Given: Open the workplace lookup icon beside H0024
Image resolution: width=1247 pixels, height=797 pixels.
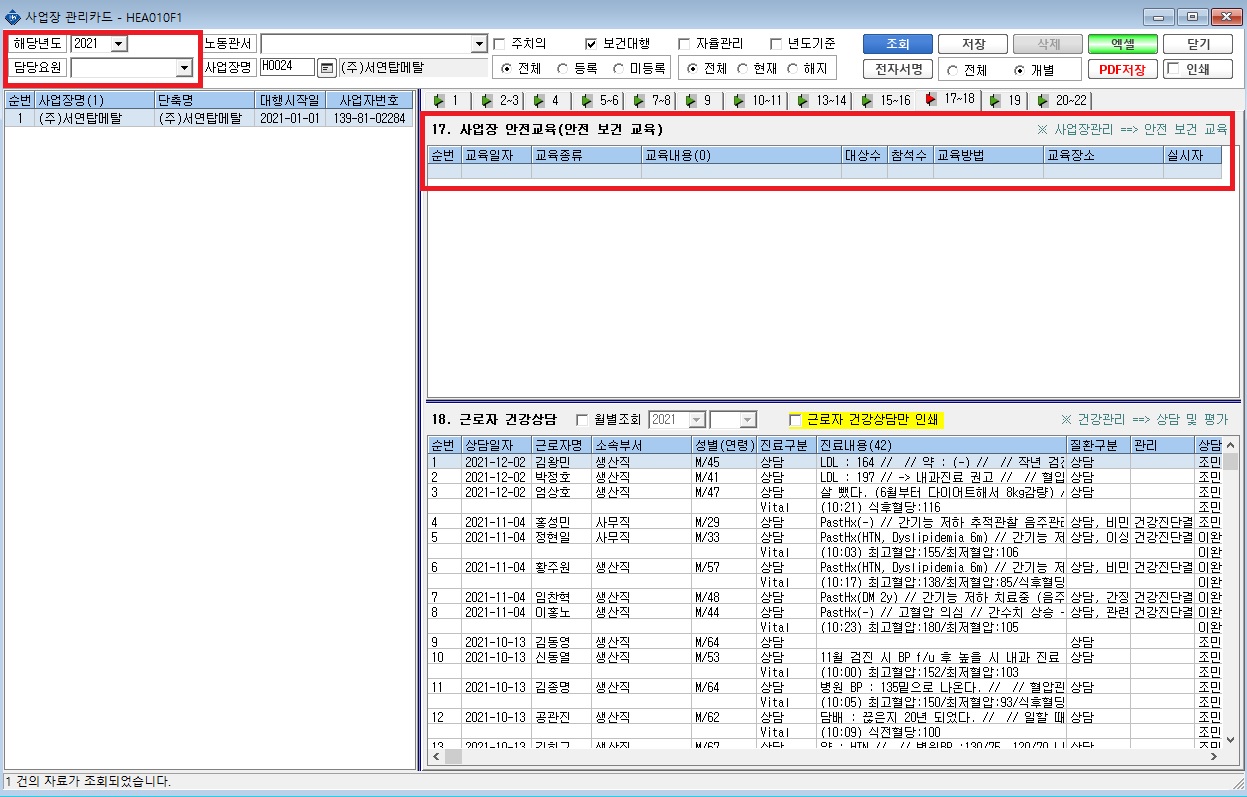Looking at the screenshot, I should 326,68.
